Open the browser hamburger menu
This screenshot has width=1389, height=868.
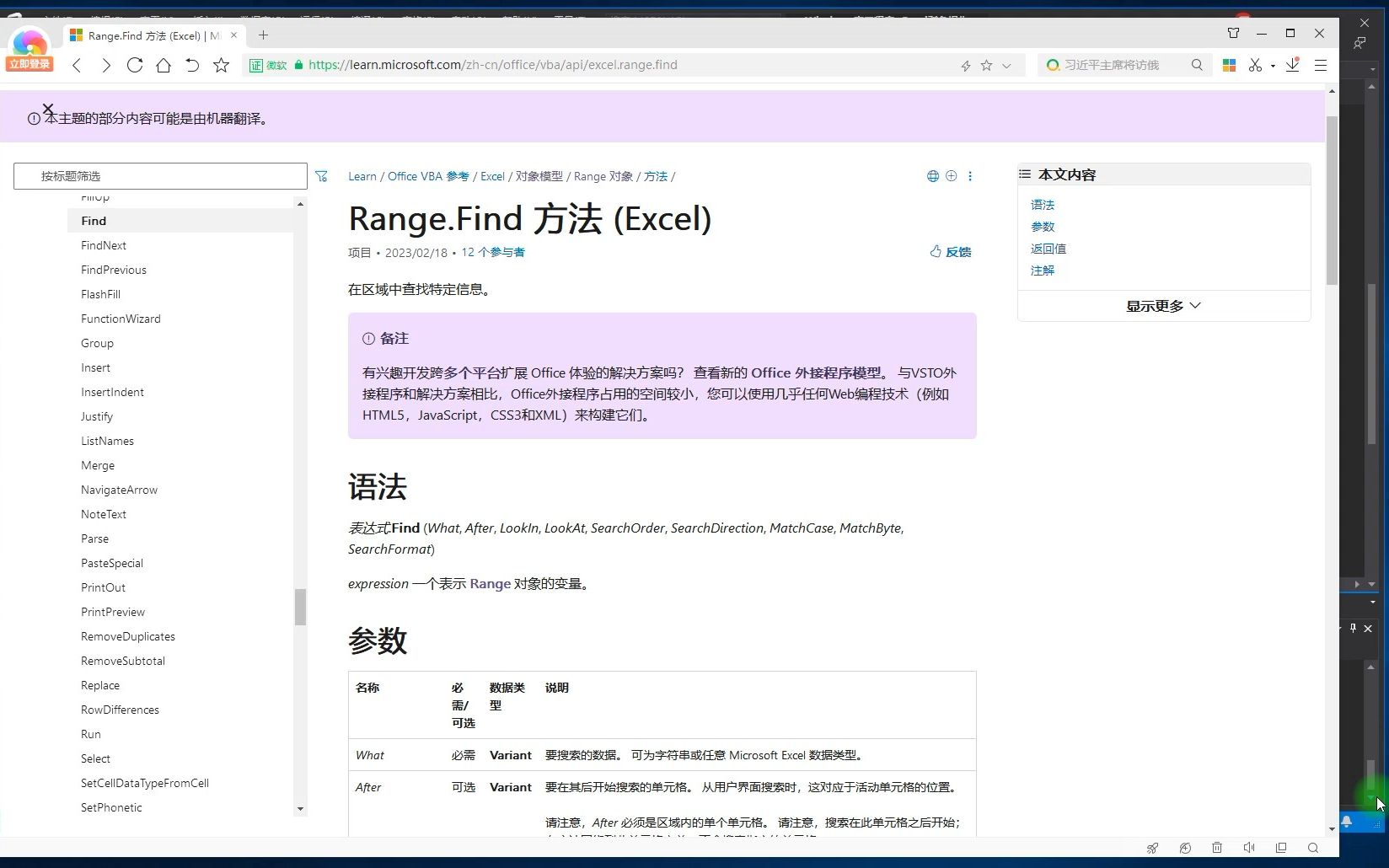[x=1320, y=65]
